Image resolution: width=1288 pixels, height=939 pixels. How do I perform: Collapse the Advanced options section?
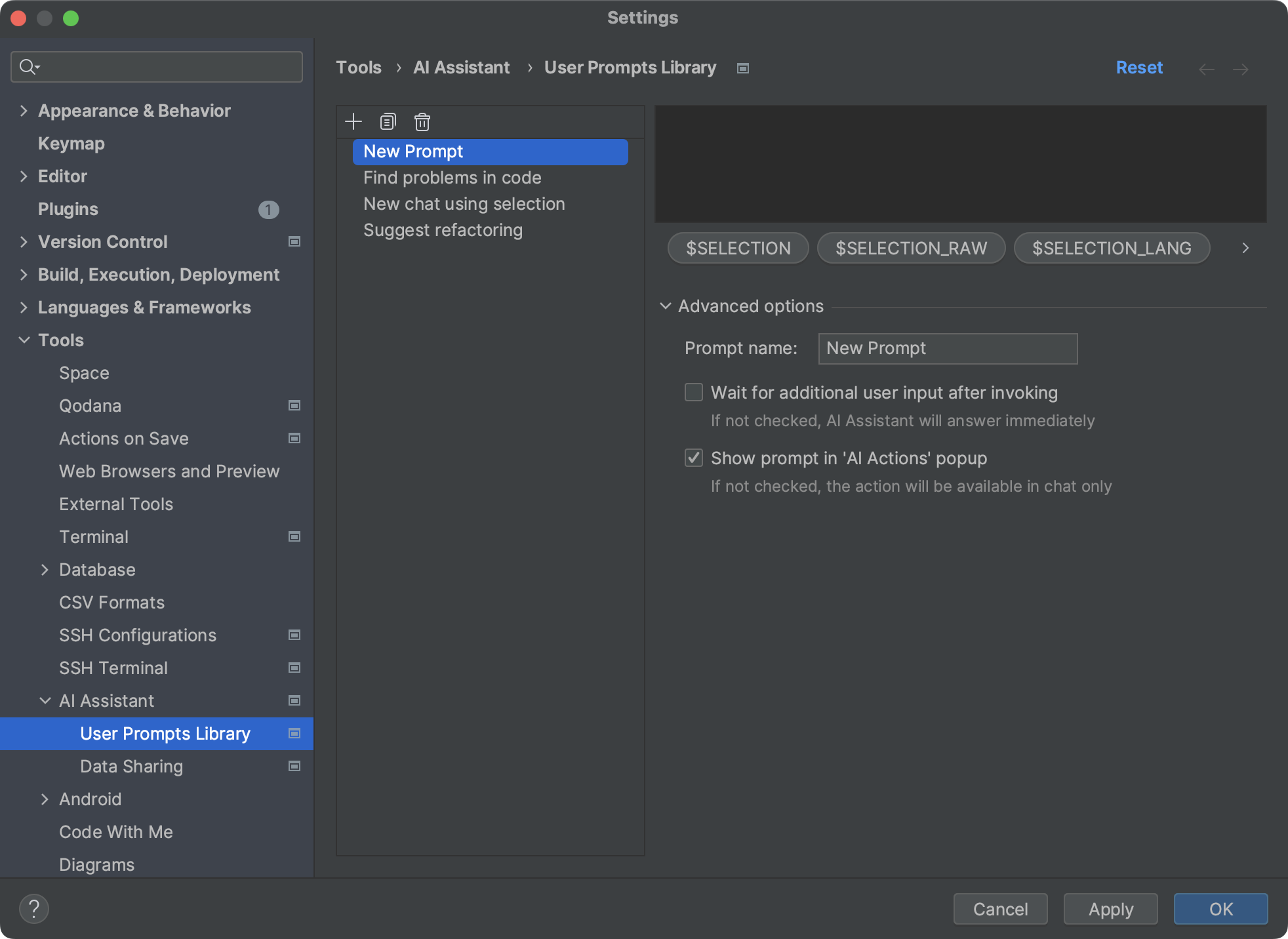666,306
